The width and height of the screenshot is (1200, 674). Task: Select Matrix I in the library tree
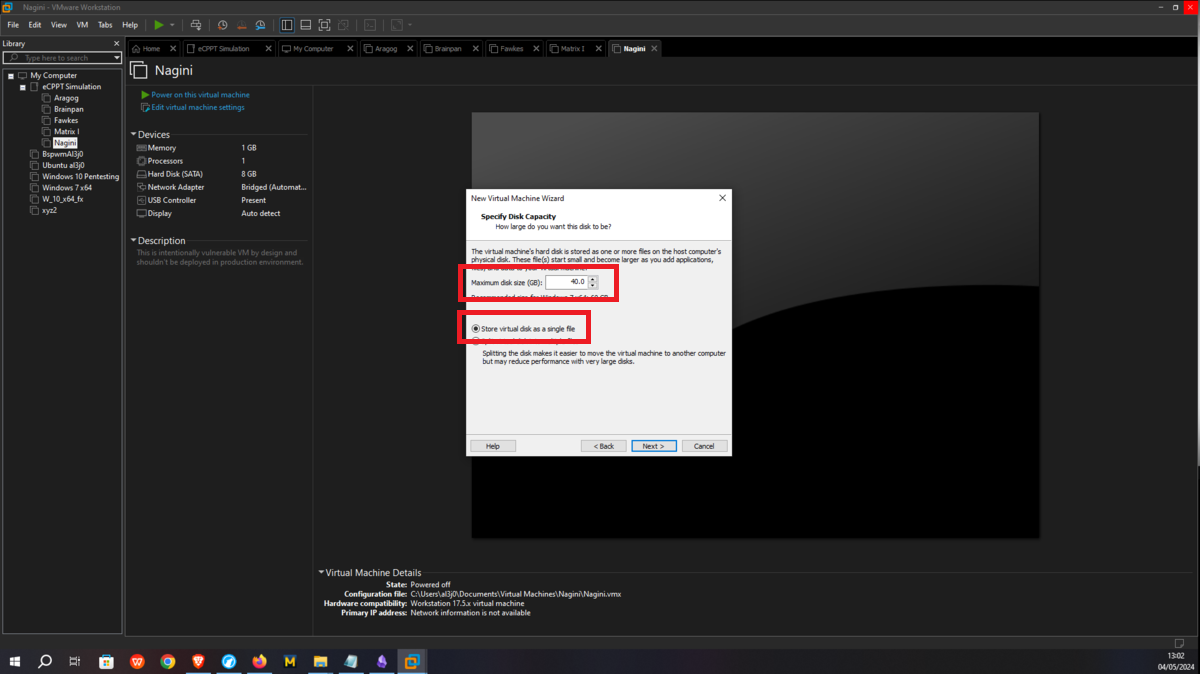pos(67,131)
